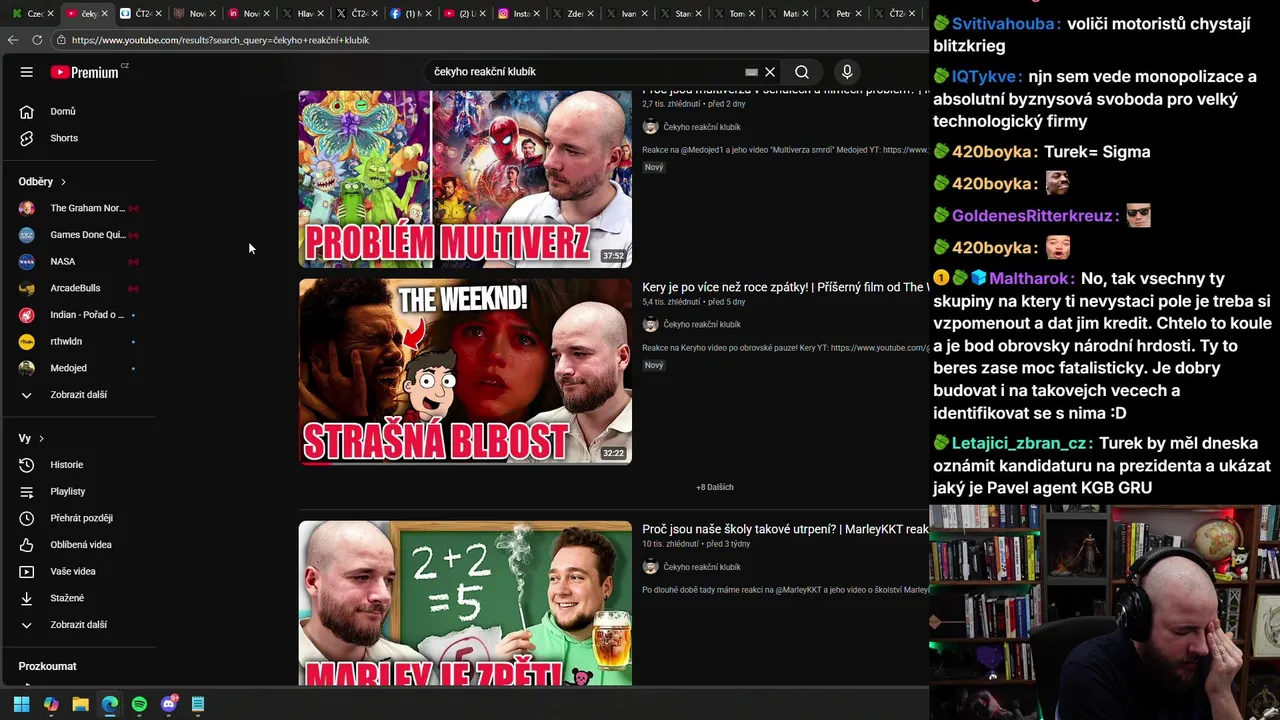1280x720 pixels.
Task: Go to Domů in the sidebar
Action: click(x=62, y=112)
